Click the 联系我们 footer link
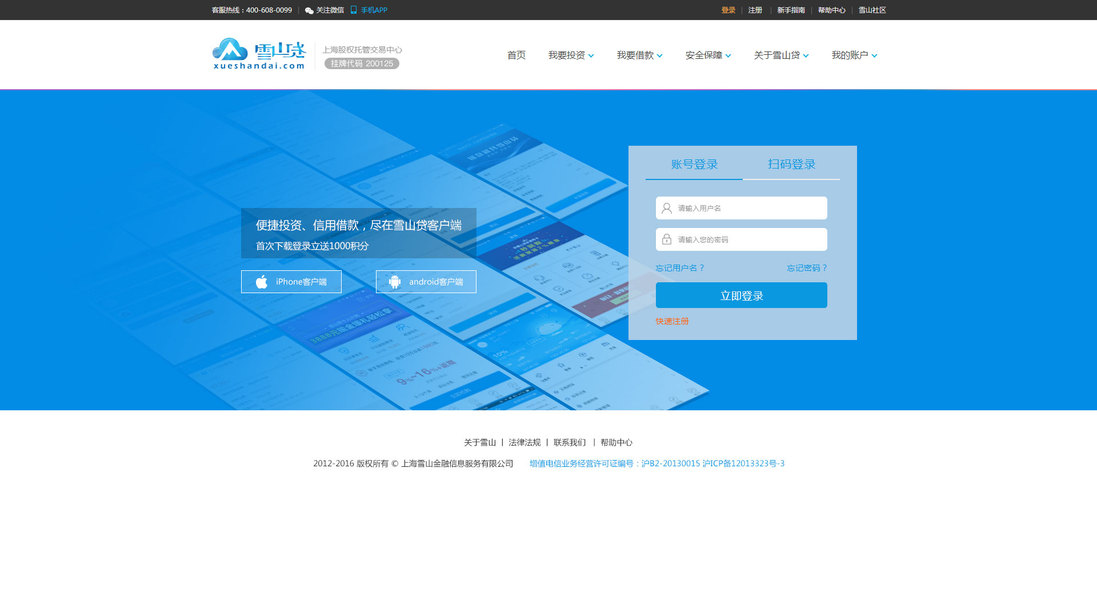This screenshot has height=600, width=1097. (569, 443)
